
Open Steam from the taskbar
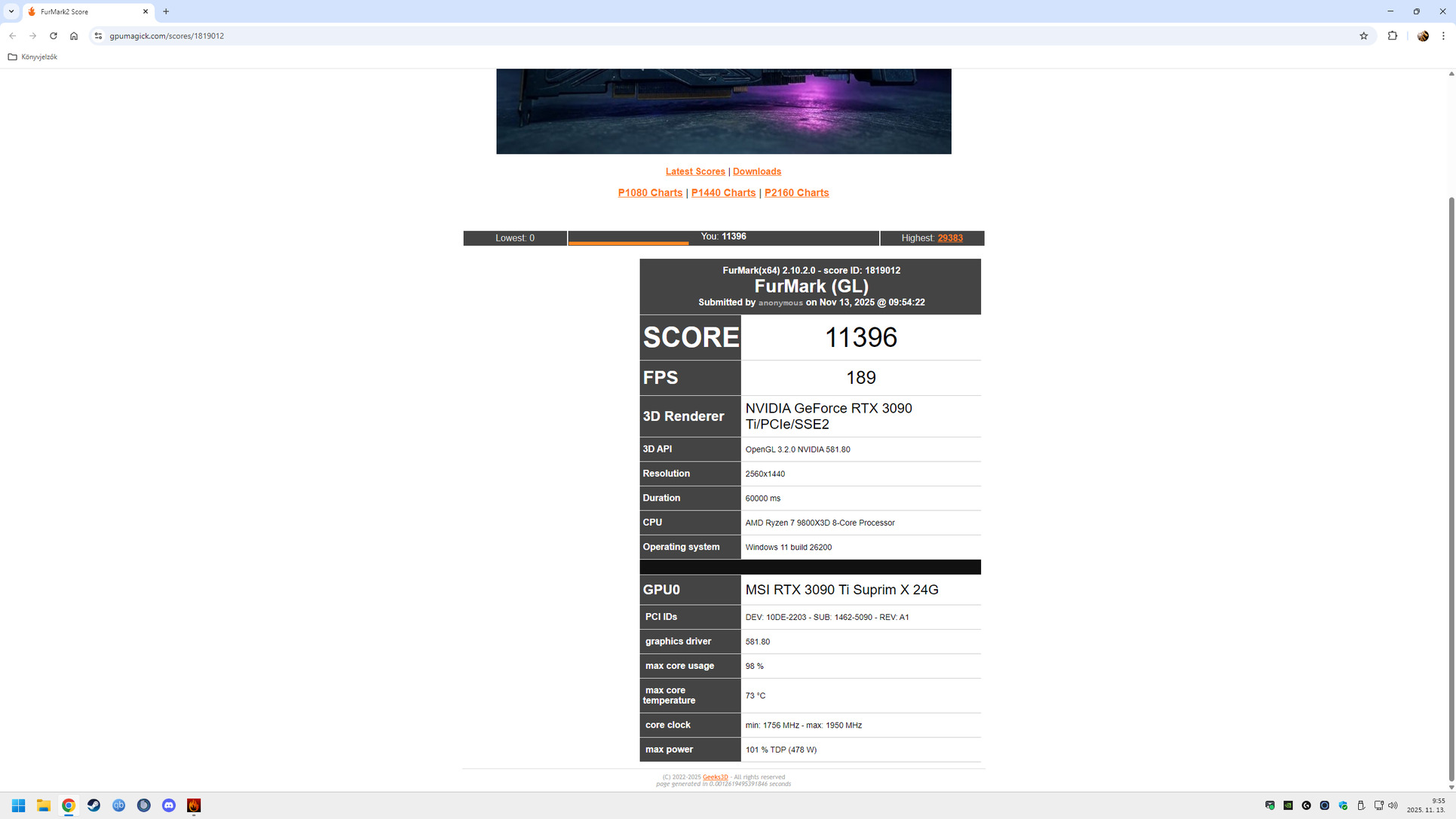click(x=93, y=805)
